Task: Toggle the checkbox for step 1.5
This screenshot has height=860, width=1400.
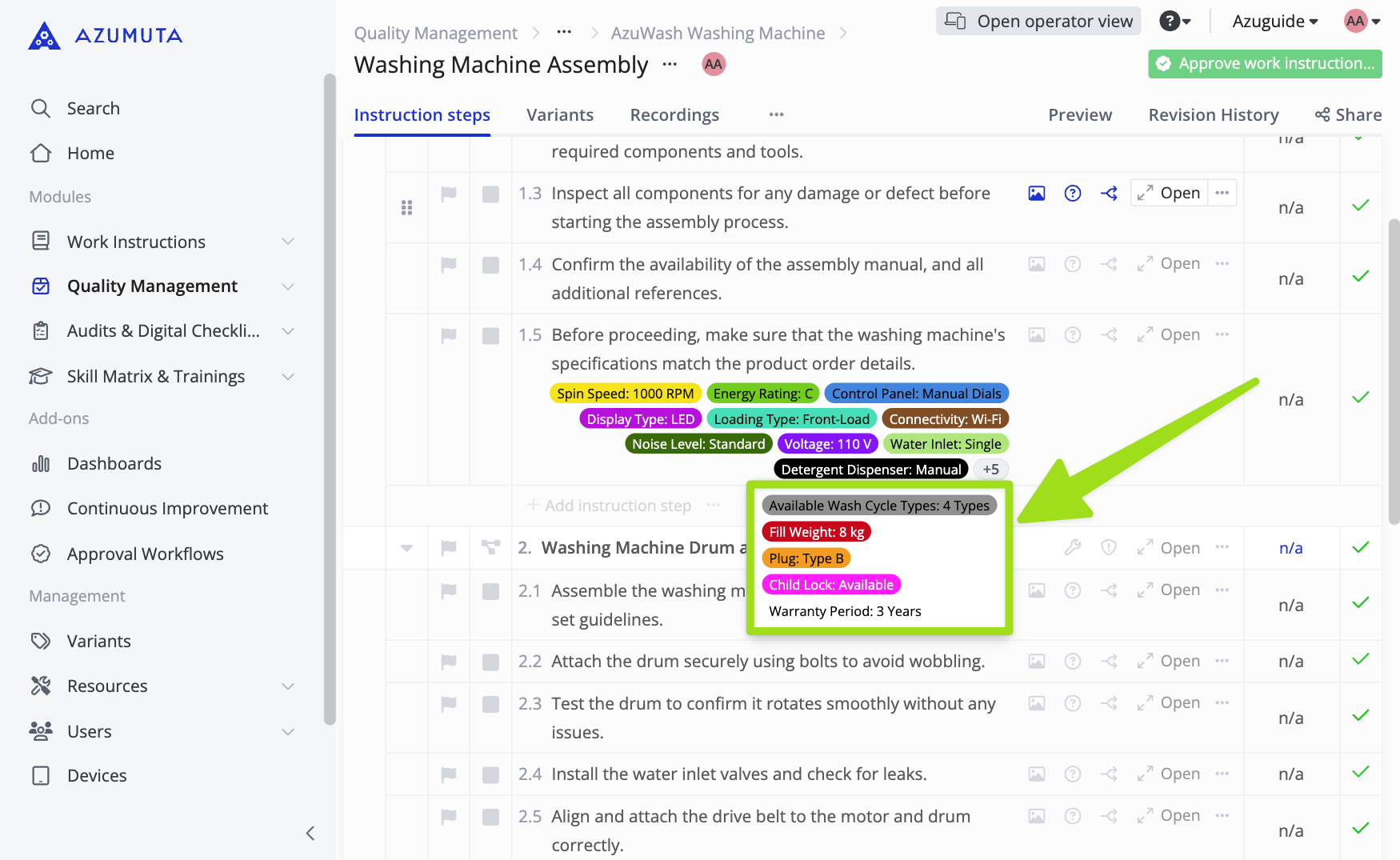Action: (490, 335)
